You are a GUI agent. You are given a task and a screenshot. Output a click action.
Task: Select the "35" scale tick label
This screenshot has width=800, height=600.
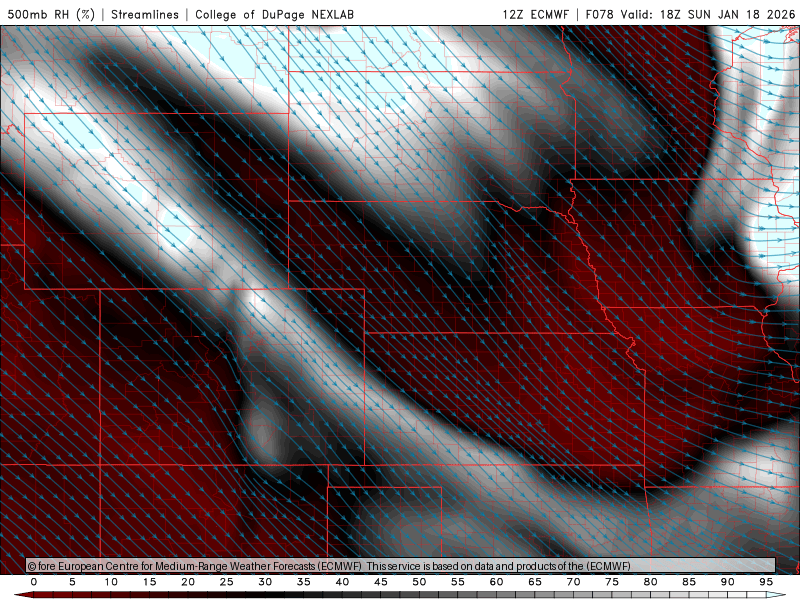click(304, 582)
